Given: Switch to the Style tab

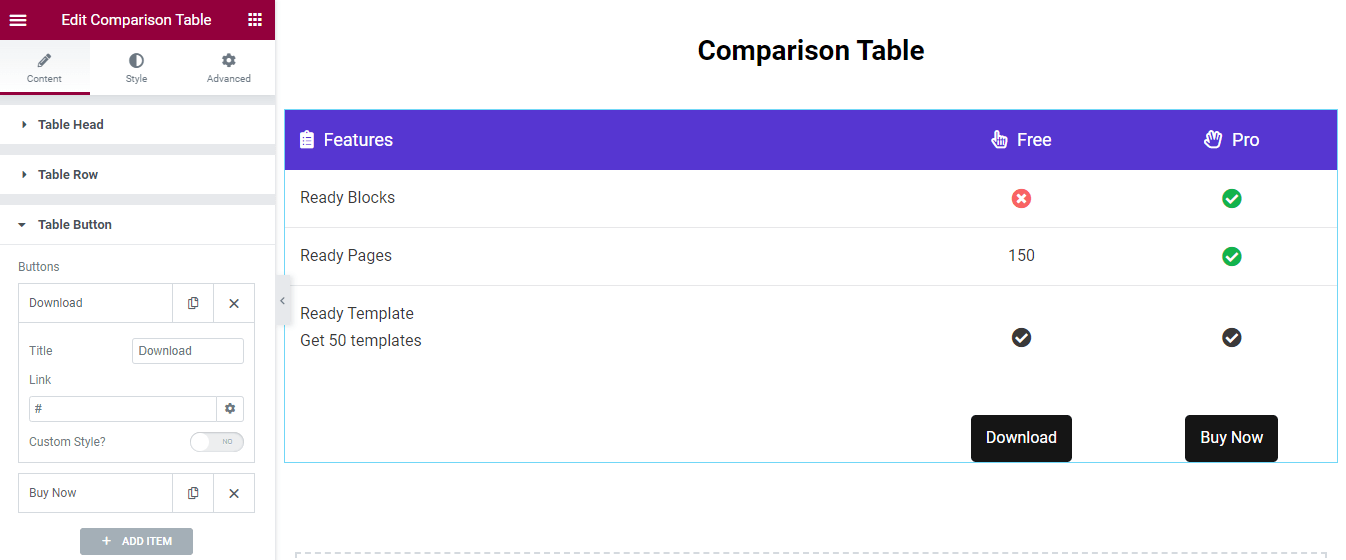Looking at the screenshot, I should click(x=136, y=68).
